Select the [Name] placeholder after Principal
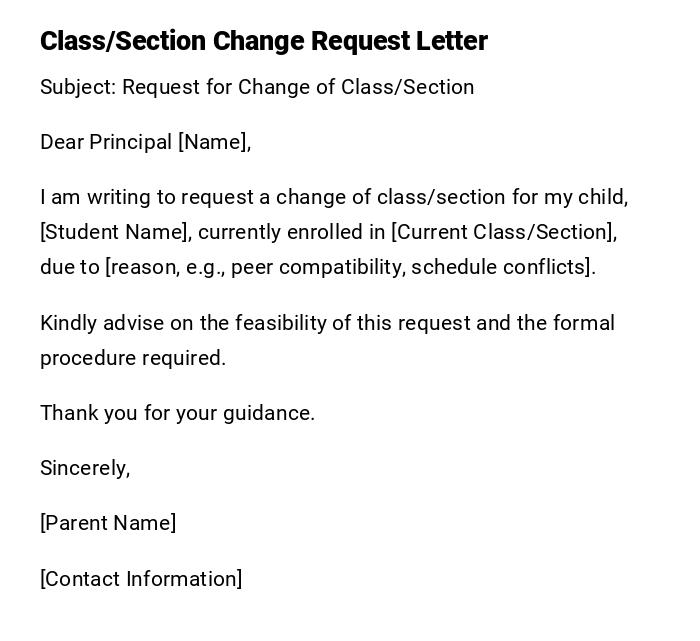This screenshot has width=700, height=641. (x=213, y=142)
